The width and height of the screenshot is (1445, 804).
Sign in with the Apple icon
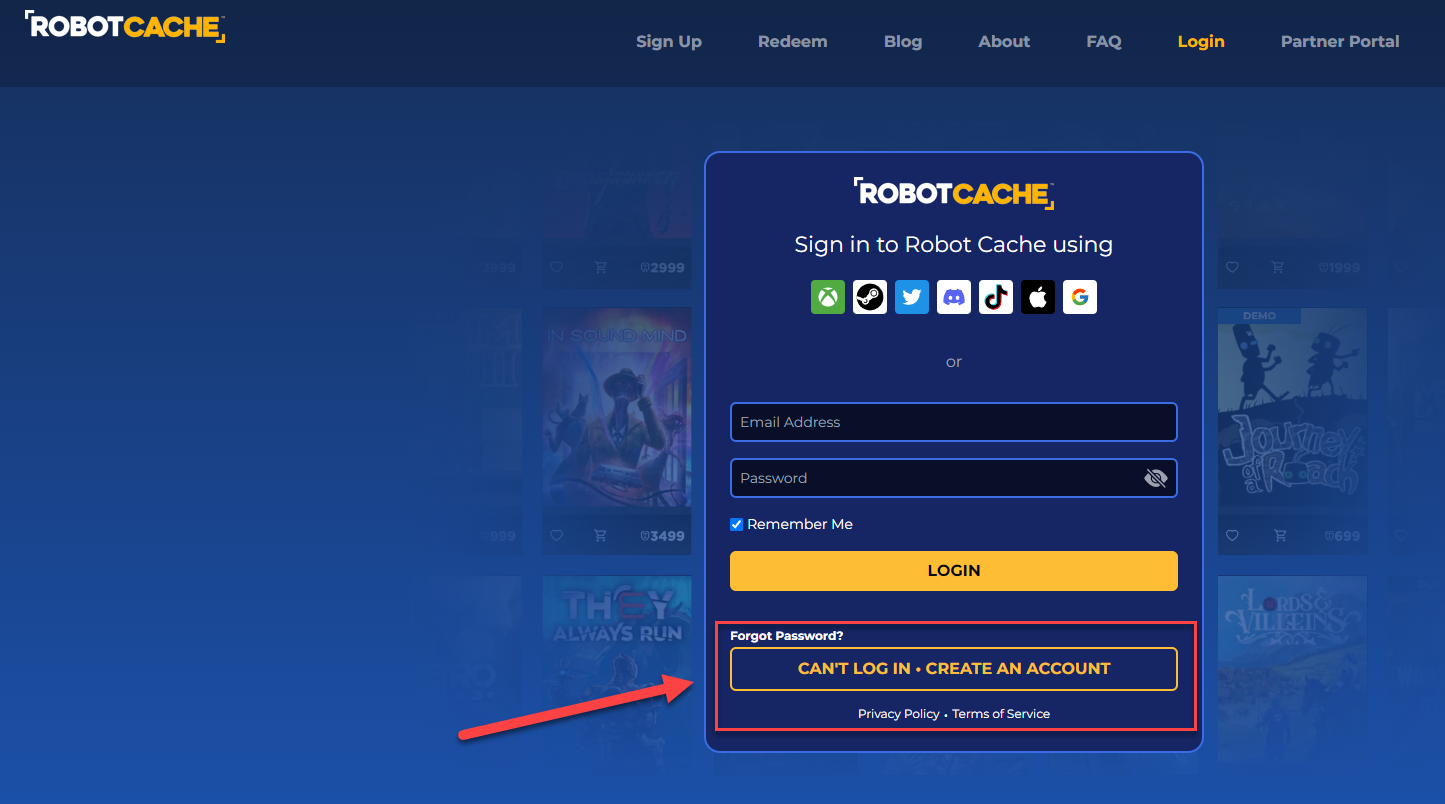click(x=1038, y=297)
